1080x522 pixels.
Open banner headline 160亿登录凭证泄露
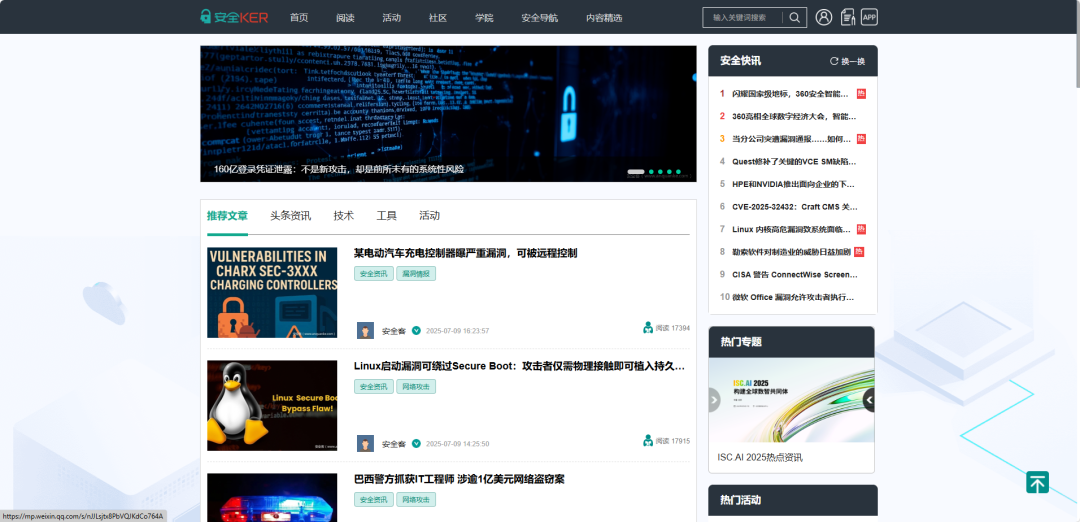[x=338, y=169]
